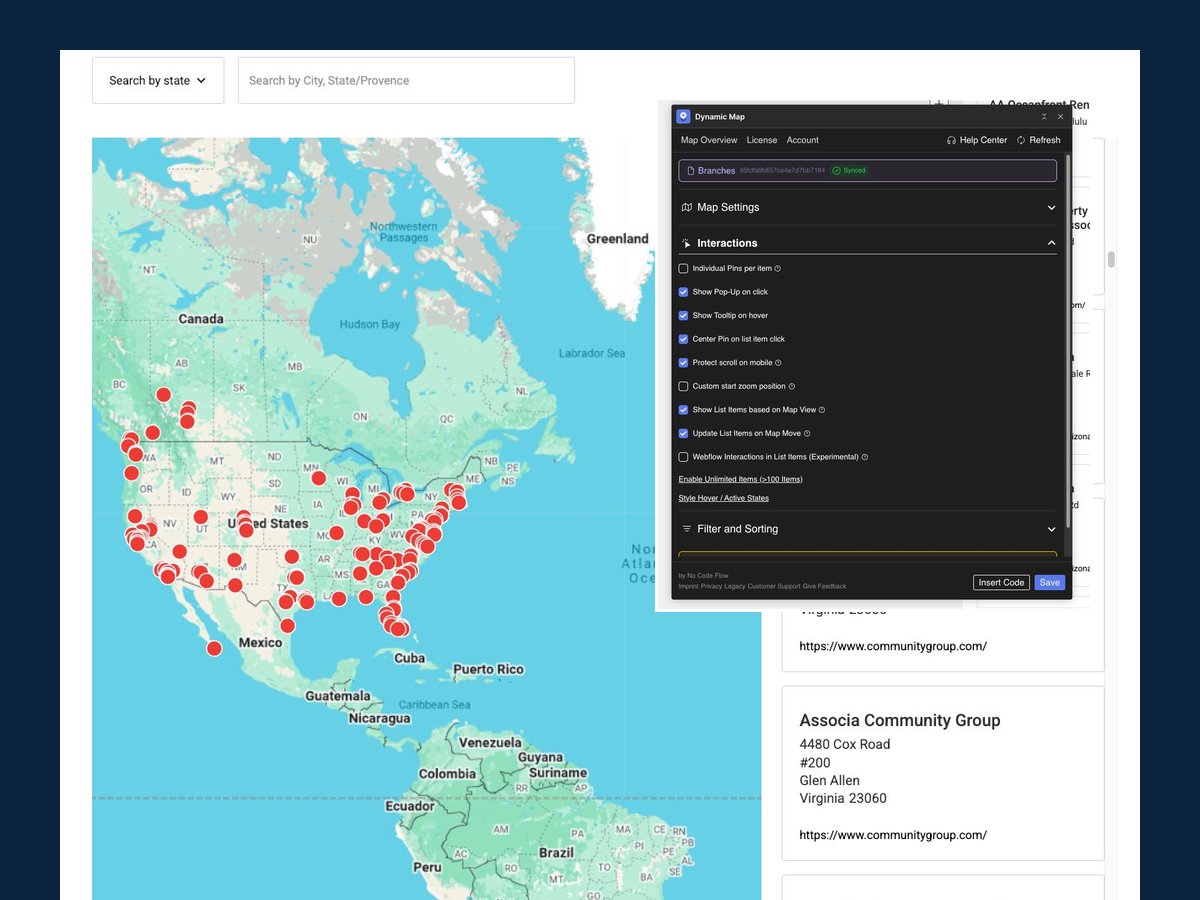Open the info icon for Update List Items on Map Move

coord(806,433)
